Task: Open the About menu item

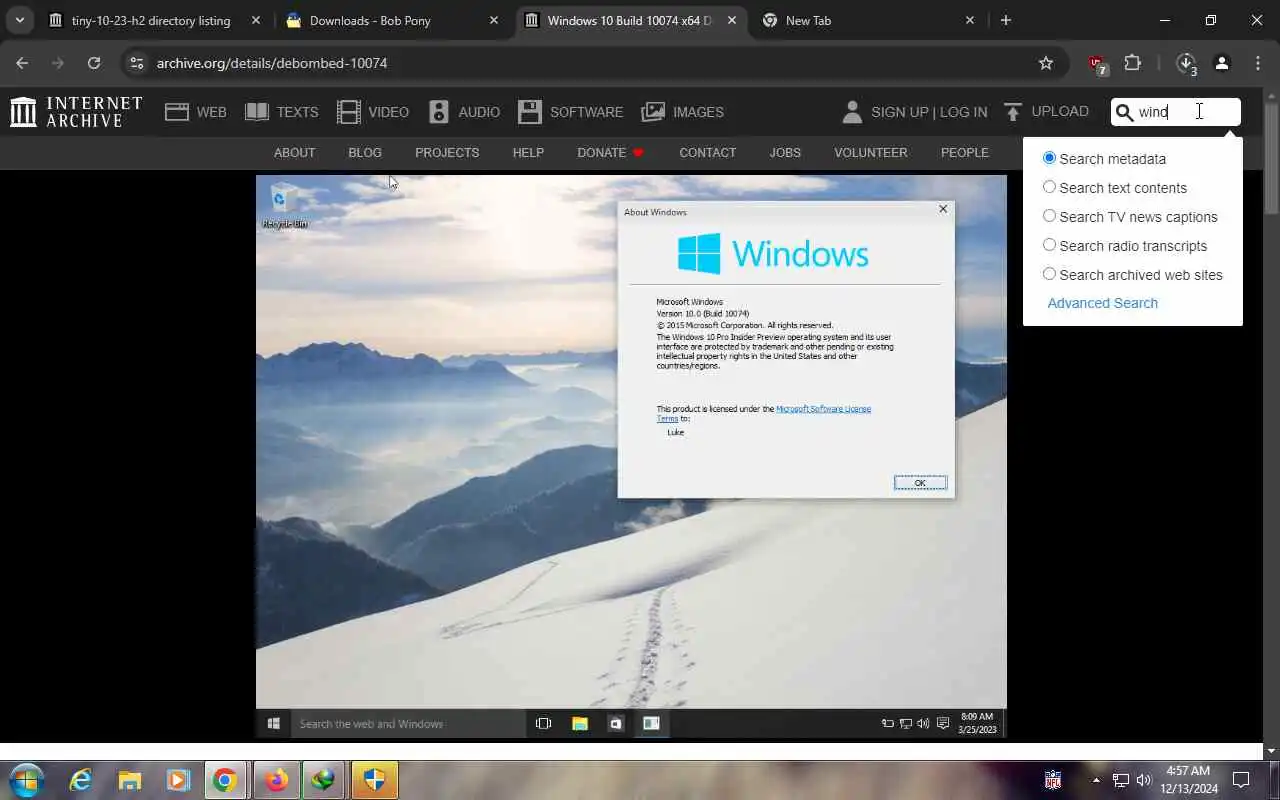Action: [x=294, y=153]
